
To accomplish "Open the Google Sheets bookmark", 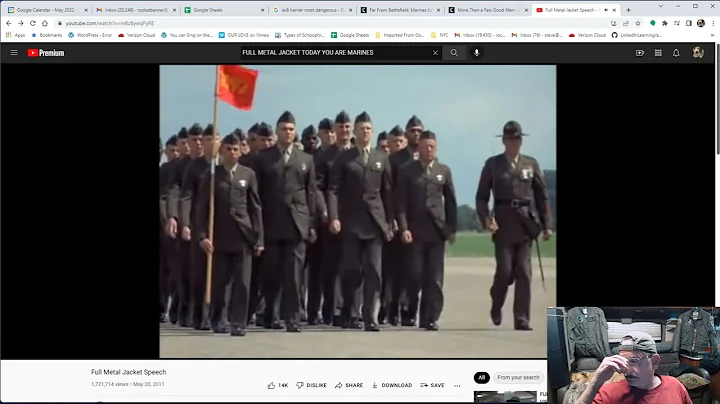I will (350, 35).
